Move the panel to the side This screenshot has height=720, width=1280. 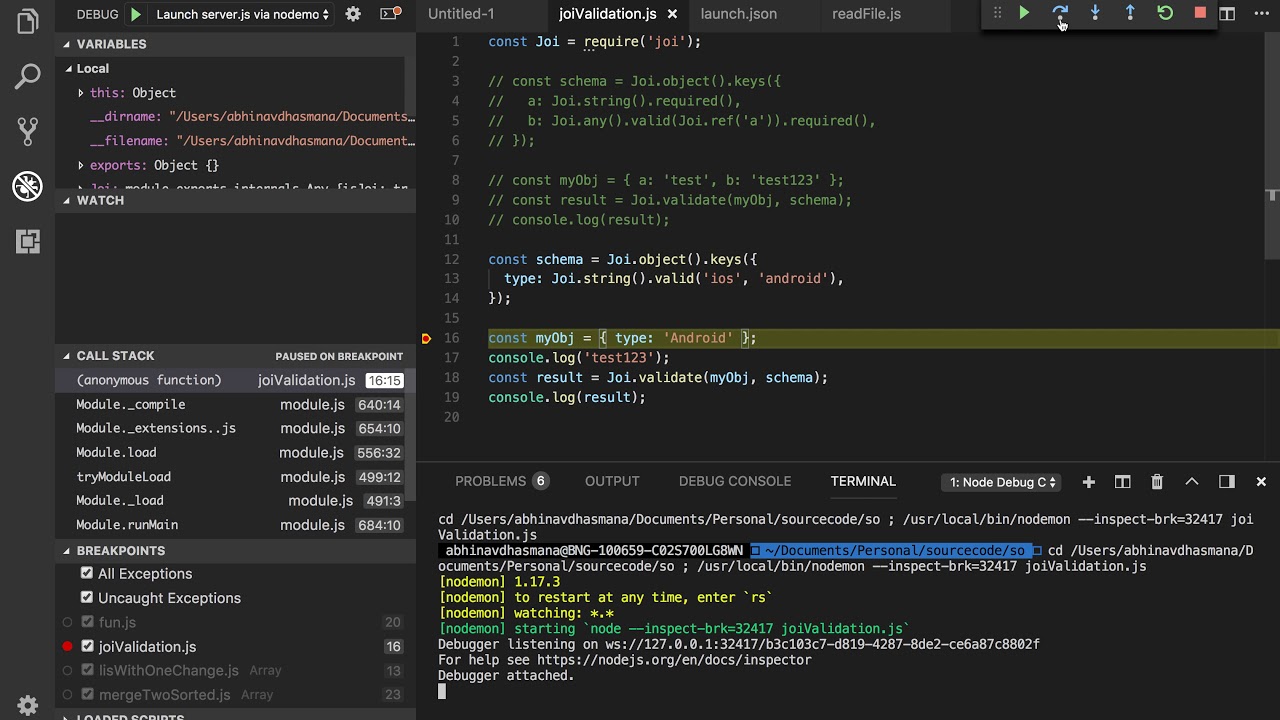coord(1227,482)
